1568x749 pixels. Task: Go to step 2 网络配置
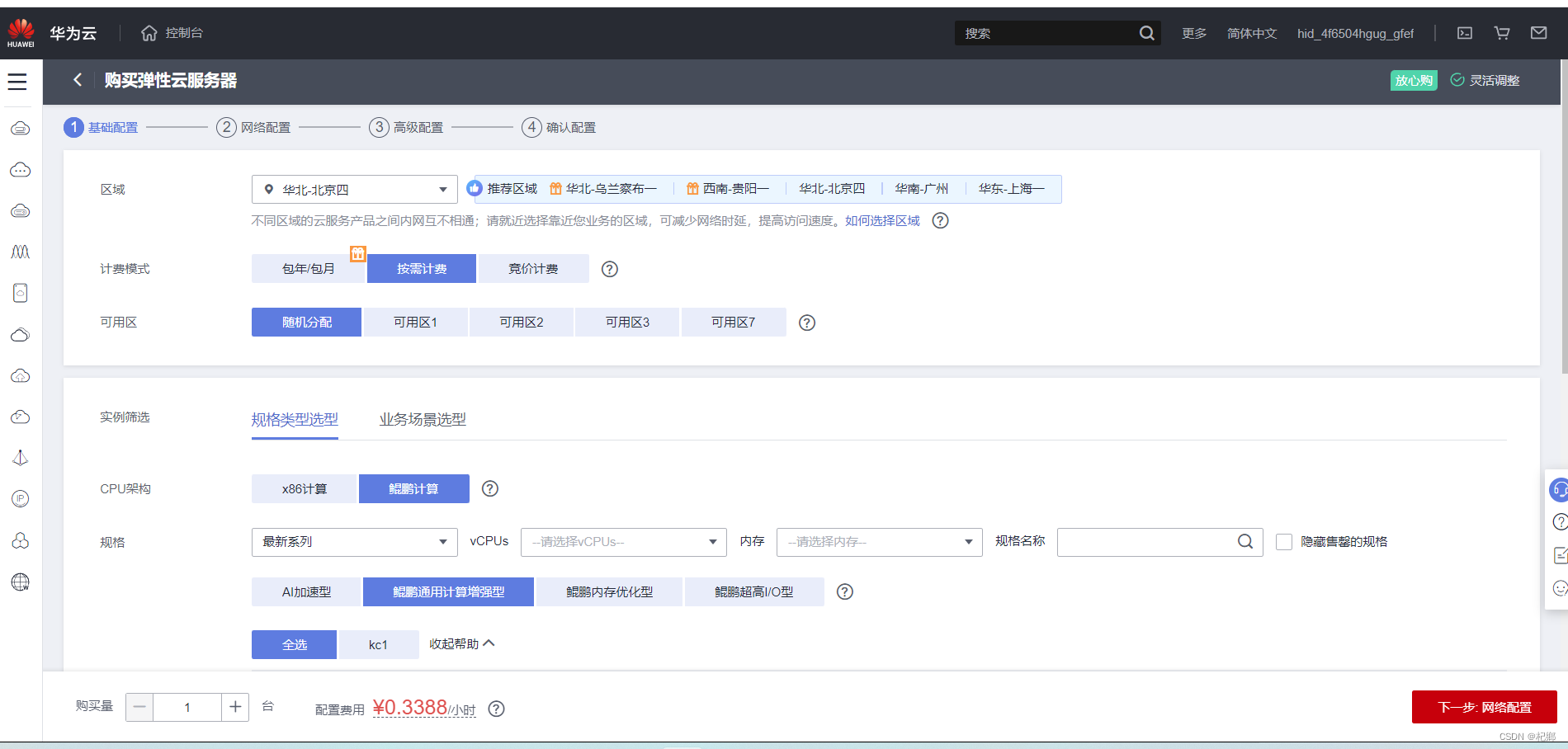click(x=253, y=127)
